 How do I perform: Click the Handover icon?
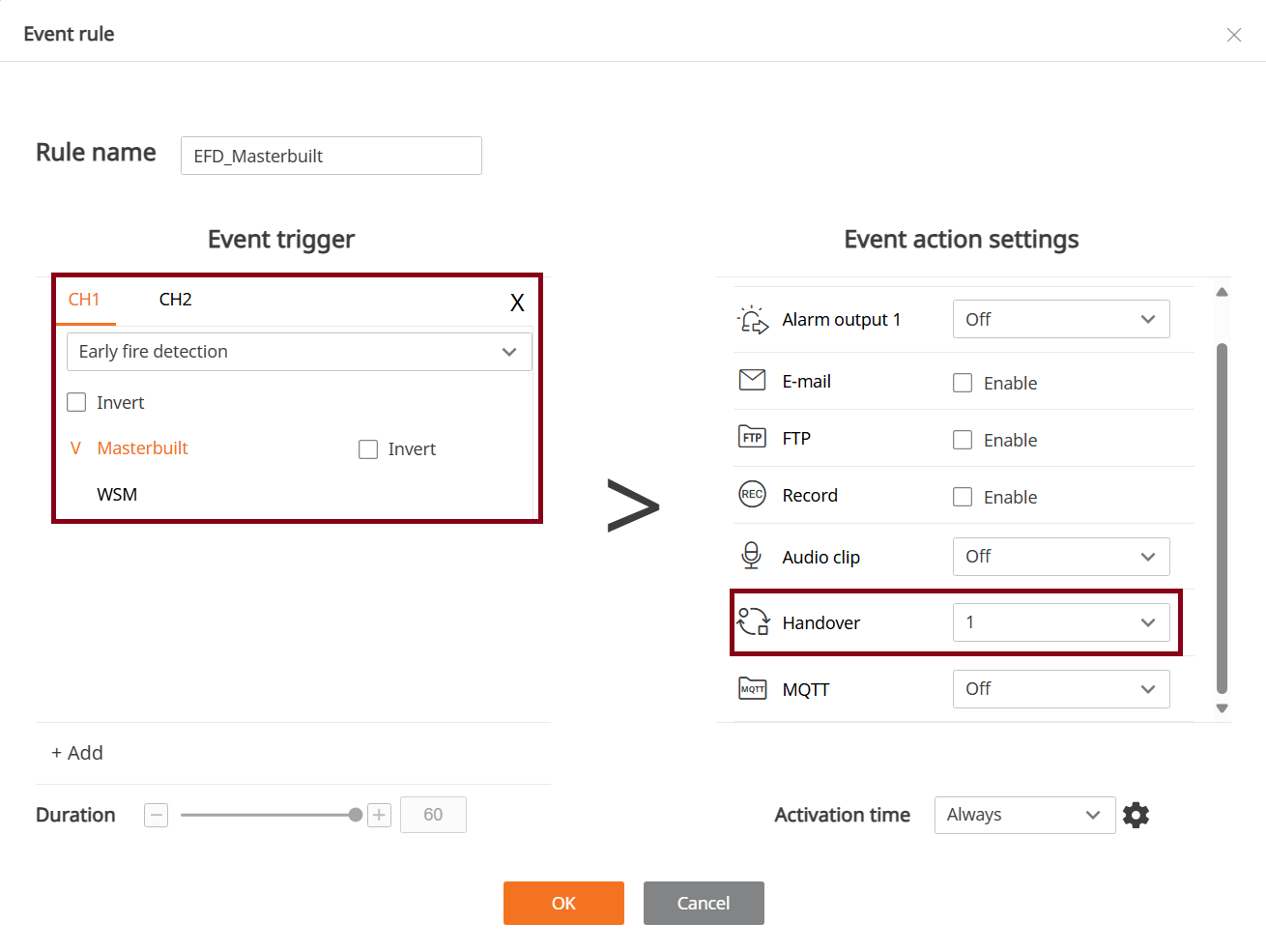(x=753, y=621)
